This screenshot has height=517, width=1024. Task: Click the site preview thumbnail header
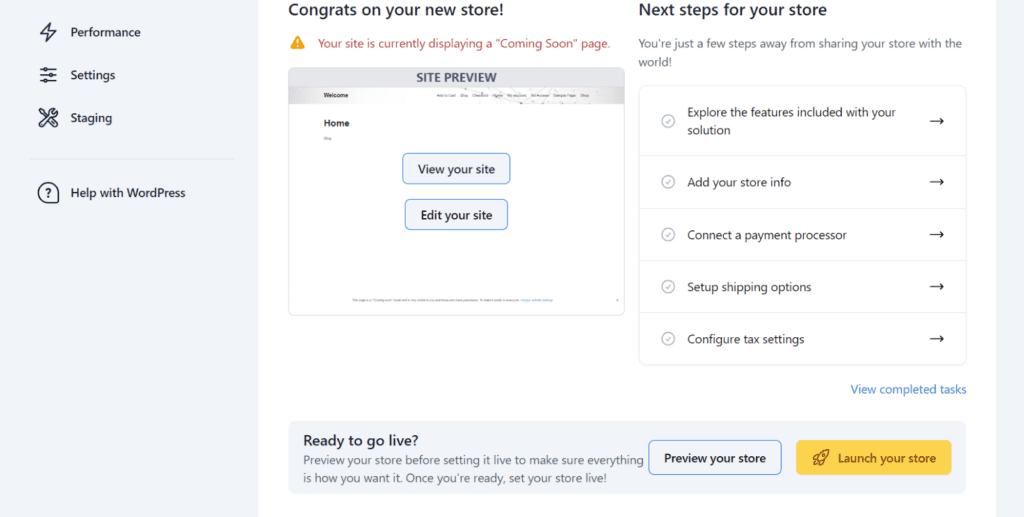click(456, 78)
